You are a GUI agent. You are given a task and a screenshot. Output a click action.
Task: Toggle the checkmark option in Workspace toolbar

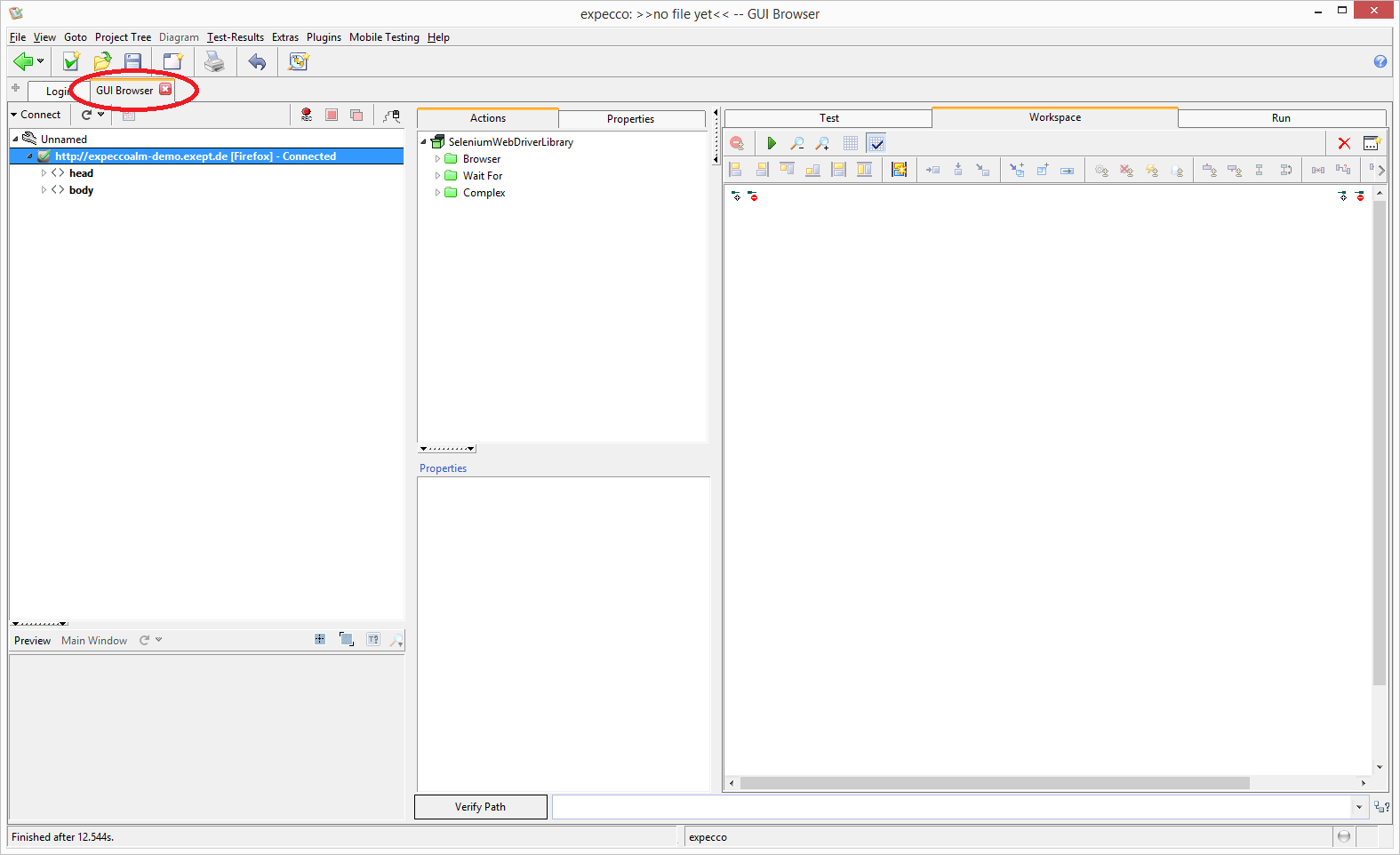pos(876,143)
